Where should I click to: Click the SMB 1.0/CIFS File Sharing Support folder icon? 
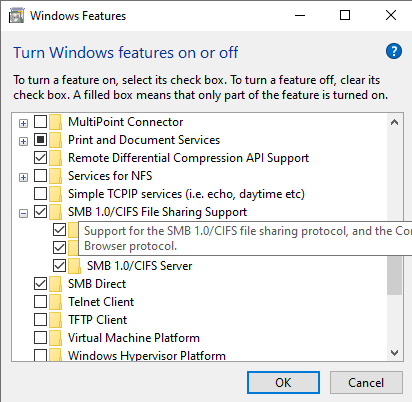55,212
